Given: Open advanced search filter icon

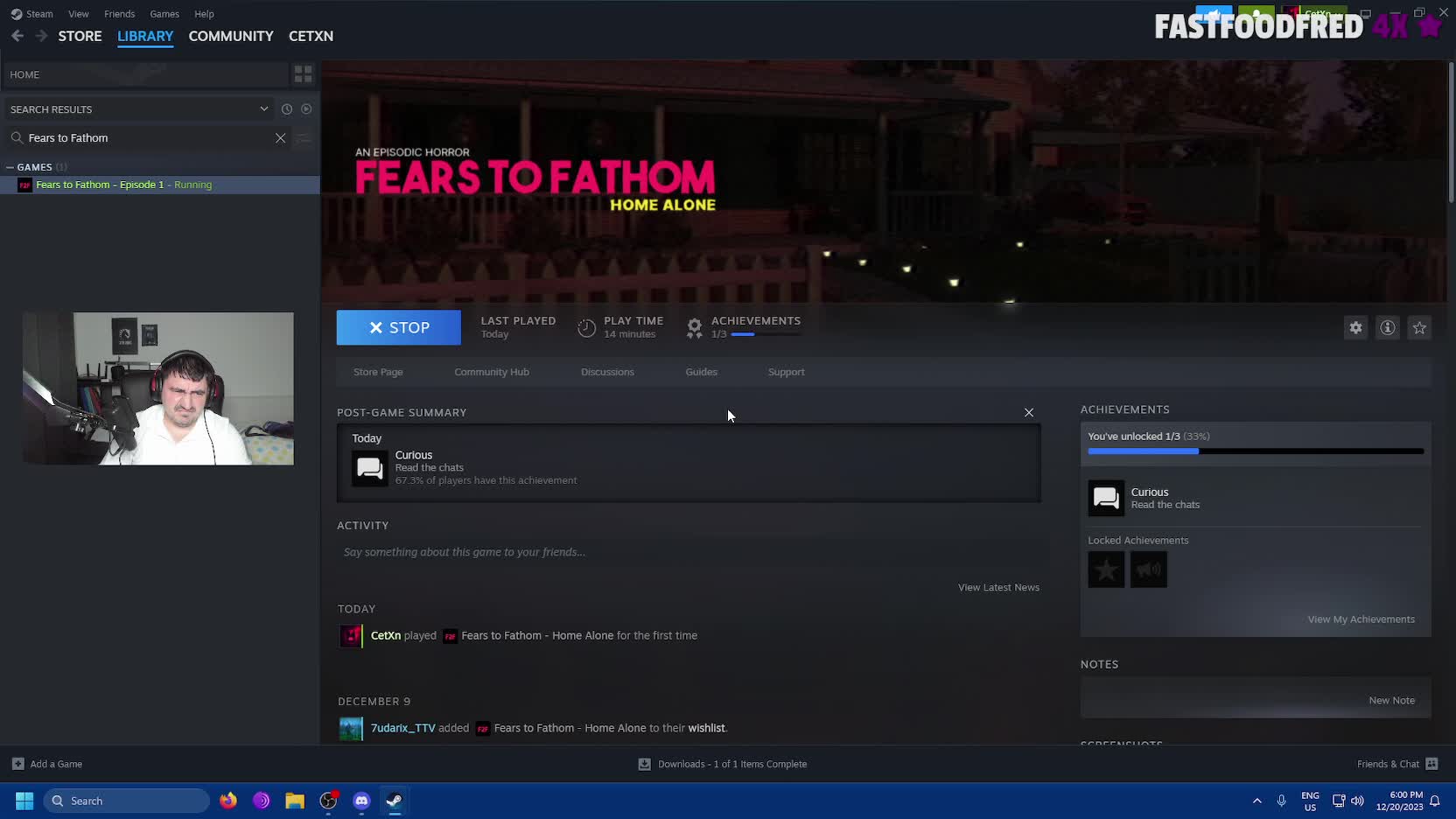Looking at the screenshot, I should [304, 138].
